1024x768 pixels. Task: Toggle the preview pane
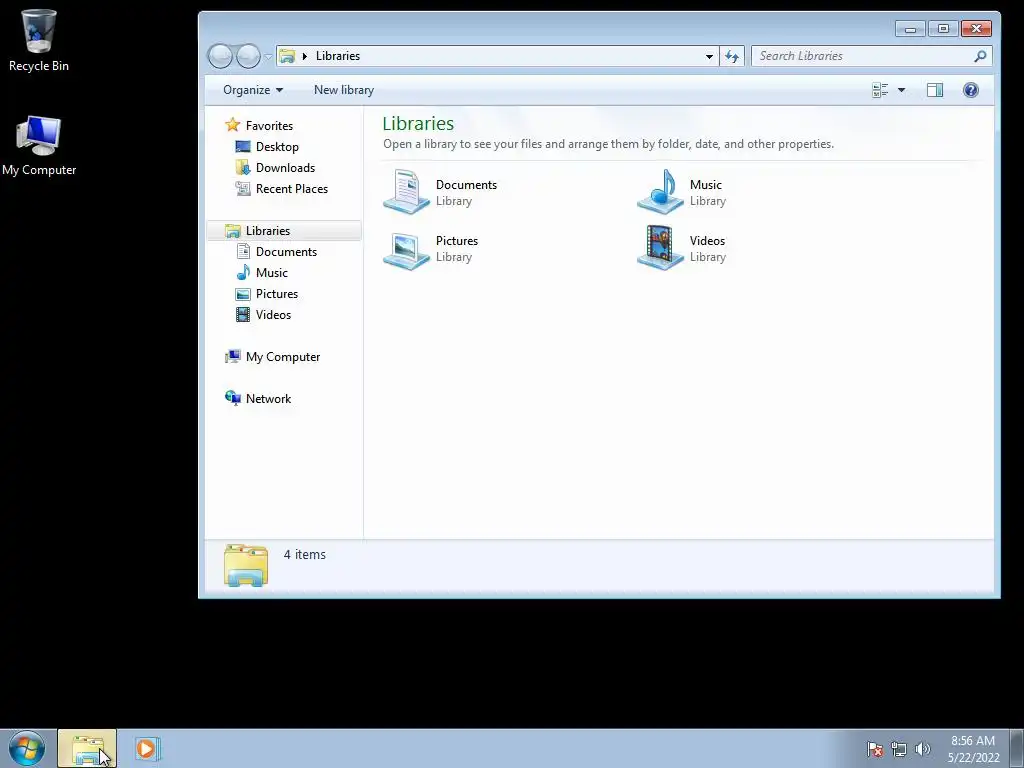(x=935, y=90)
